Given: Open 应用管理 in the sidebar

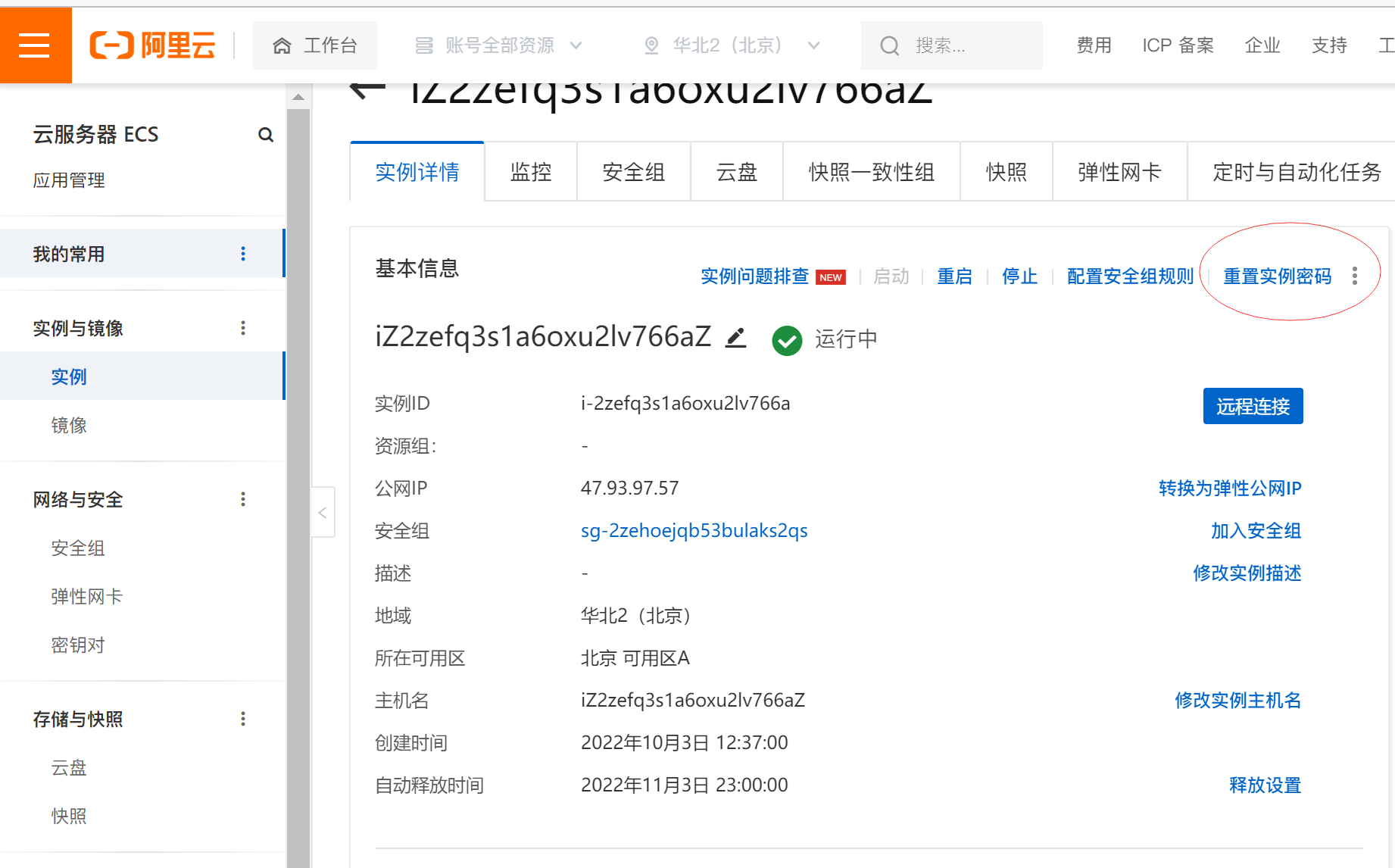Looking at the screenshot, I should pyautogui.click(x=69, y=180).
